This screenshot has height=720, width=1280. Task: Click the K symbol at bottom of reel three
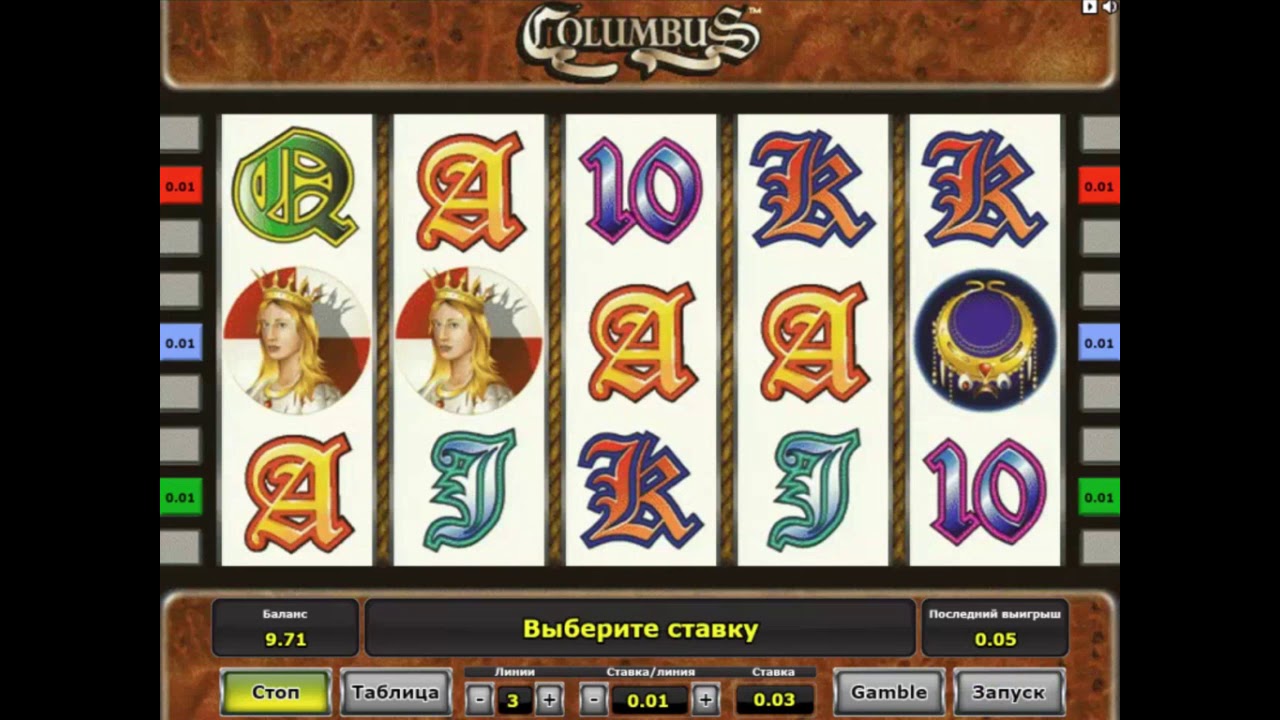[641, 491]
